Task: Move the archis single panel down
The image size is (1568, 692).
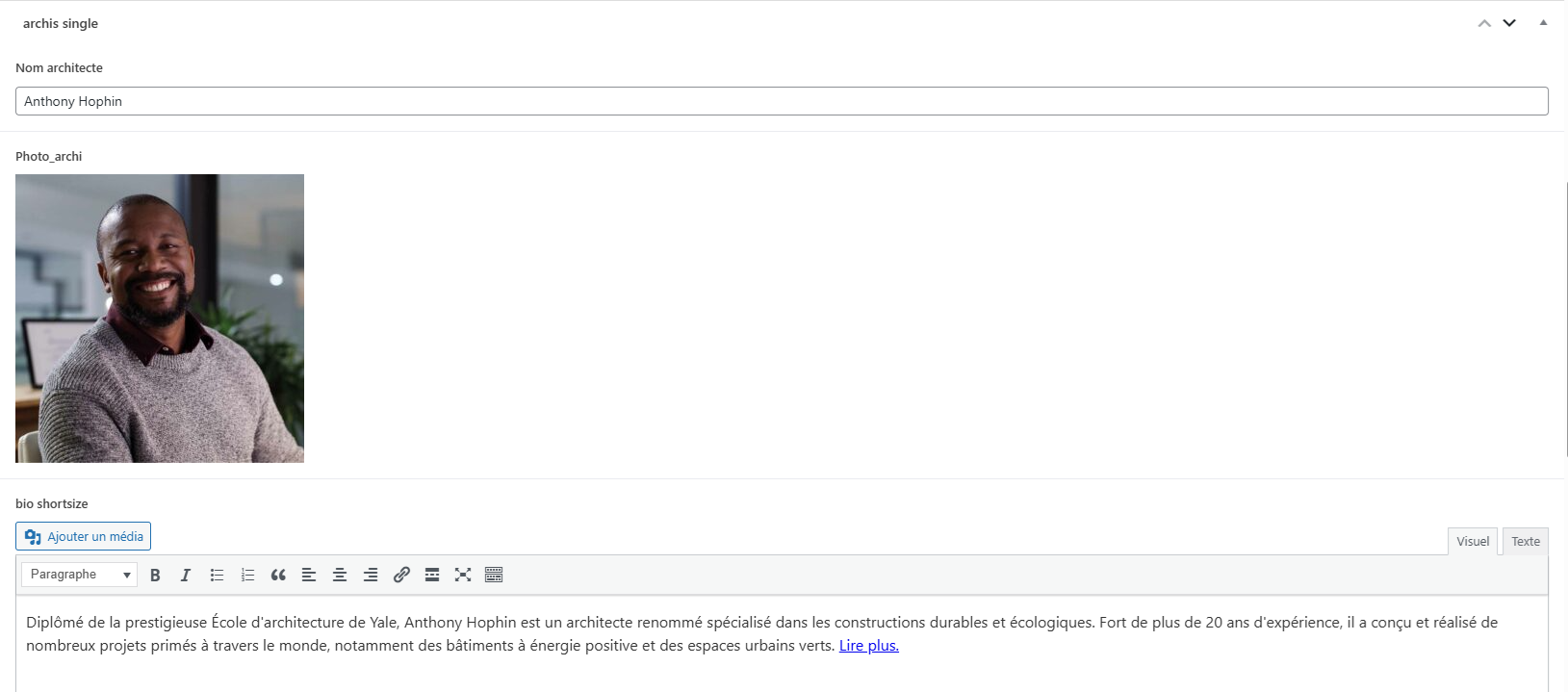Action: pos(1509,23)
